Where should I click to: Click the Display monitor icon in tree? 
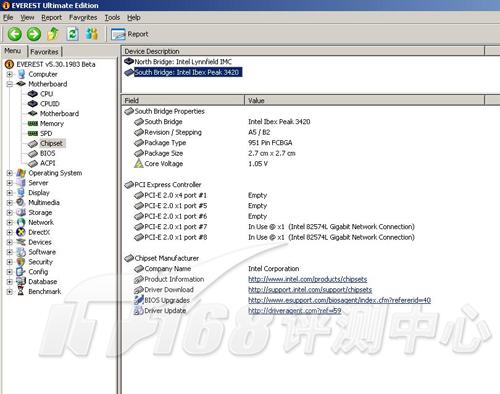click(21, 193)
